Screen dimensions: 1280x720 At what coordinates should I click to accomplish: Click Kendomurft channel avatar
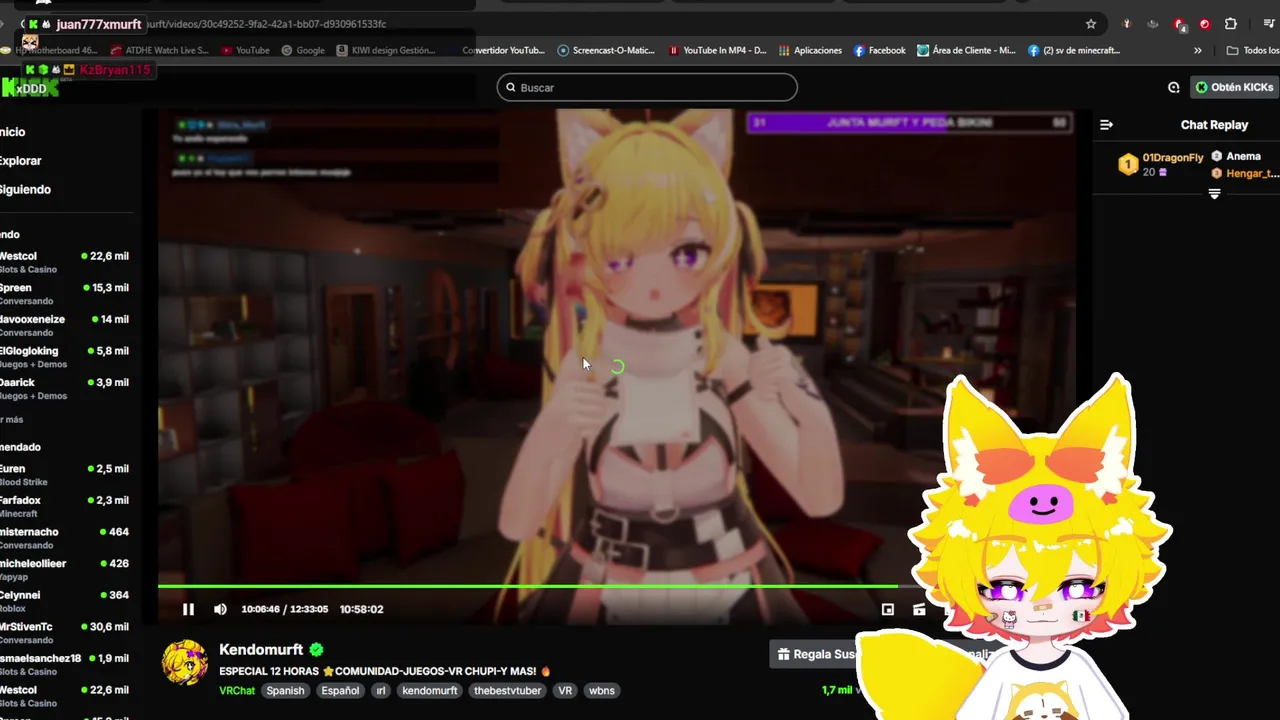[x=185, y=662]
